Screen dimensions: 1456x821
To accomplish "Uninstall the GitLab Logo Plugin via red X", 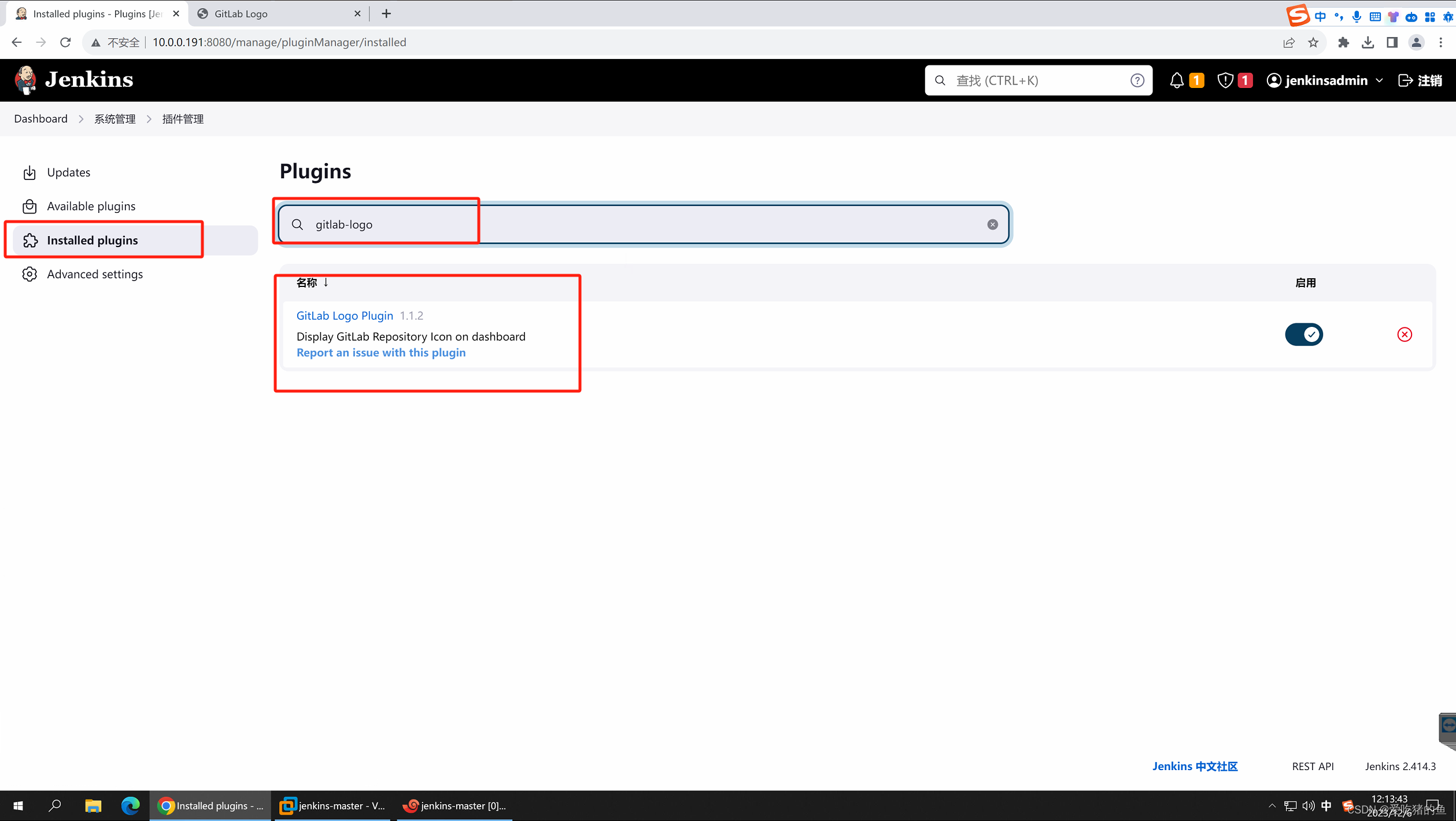I will 1405,334.
